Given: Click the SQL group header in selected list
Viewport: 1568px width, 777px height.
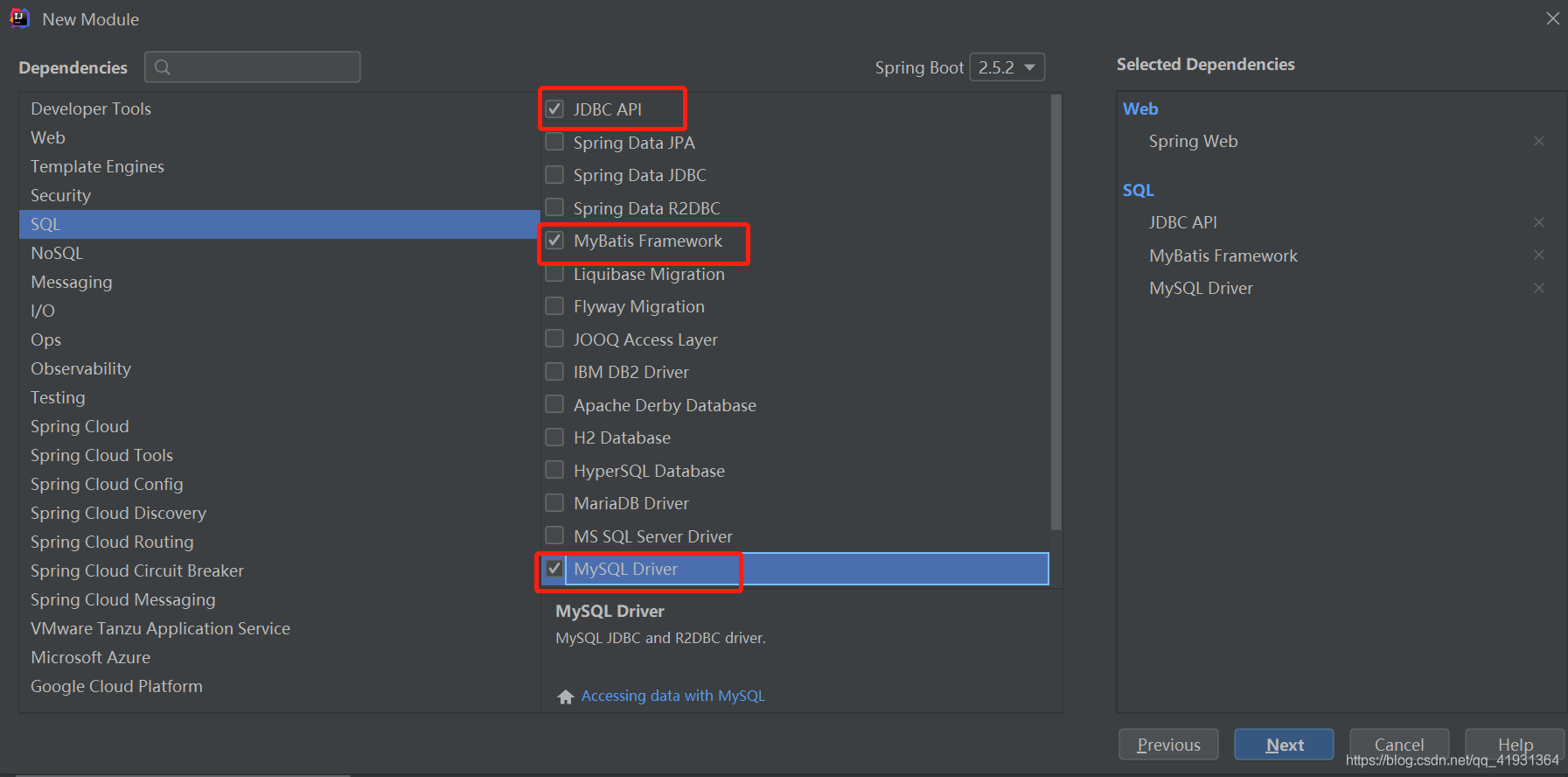Looking at the screenshot, I should pyautogui.click(x=1139, y=190).
